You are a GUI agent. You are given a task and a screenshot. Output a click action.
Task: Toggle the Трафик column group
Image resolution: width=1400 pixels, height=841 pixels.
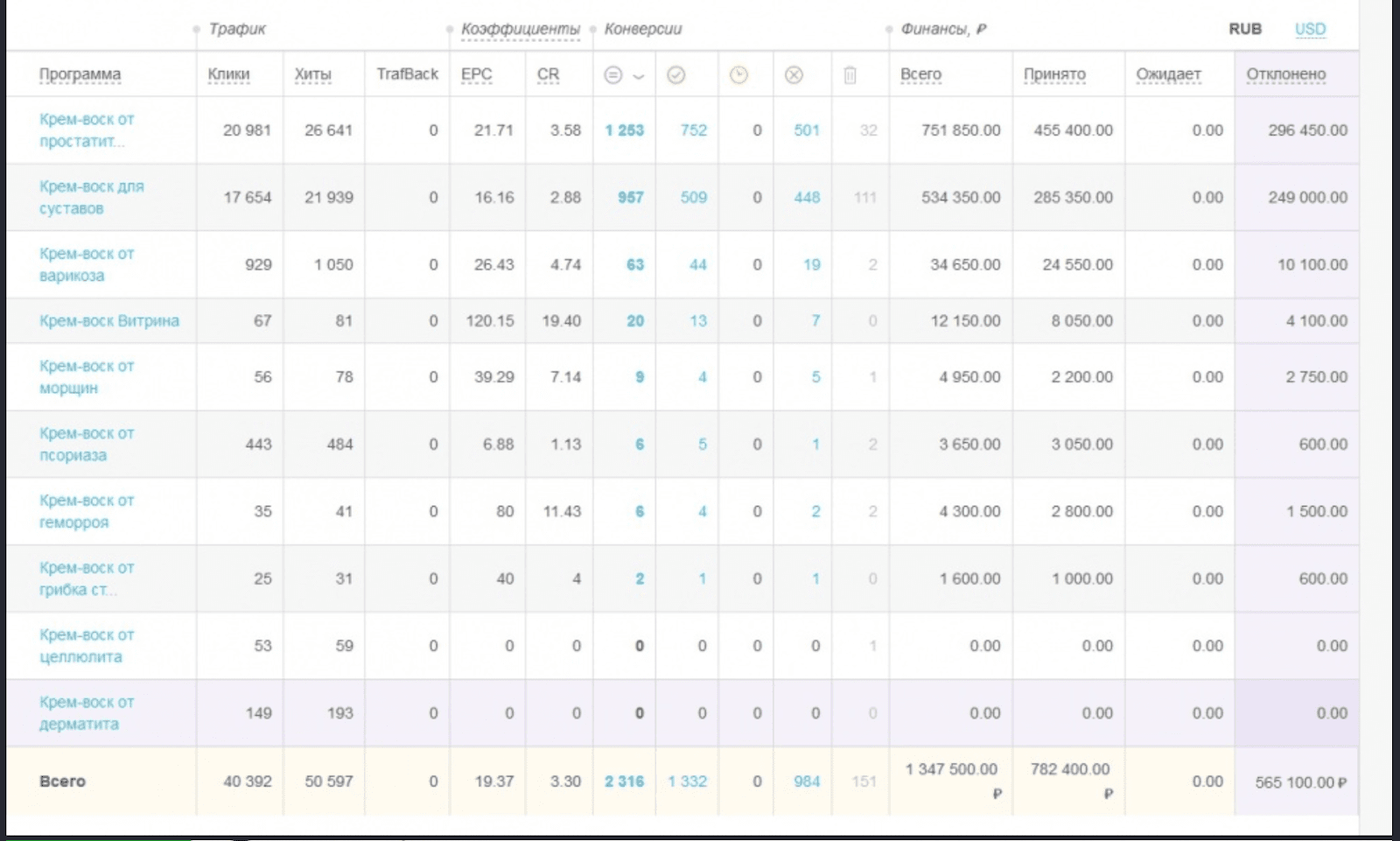point(236,29)
